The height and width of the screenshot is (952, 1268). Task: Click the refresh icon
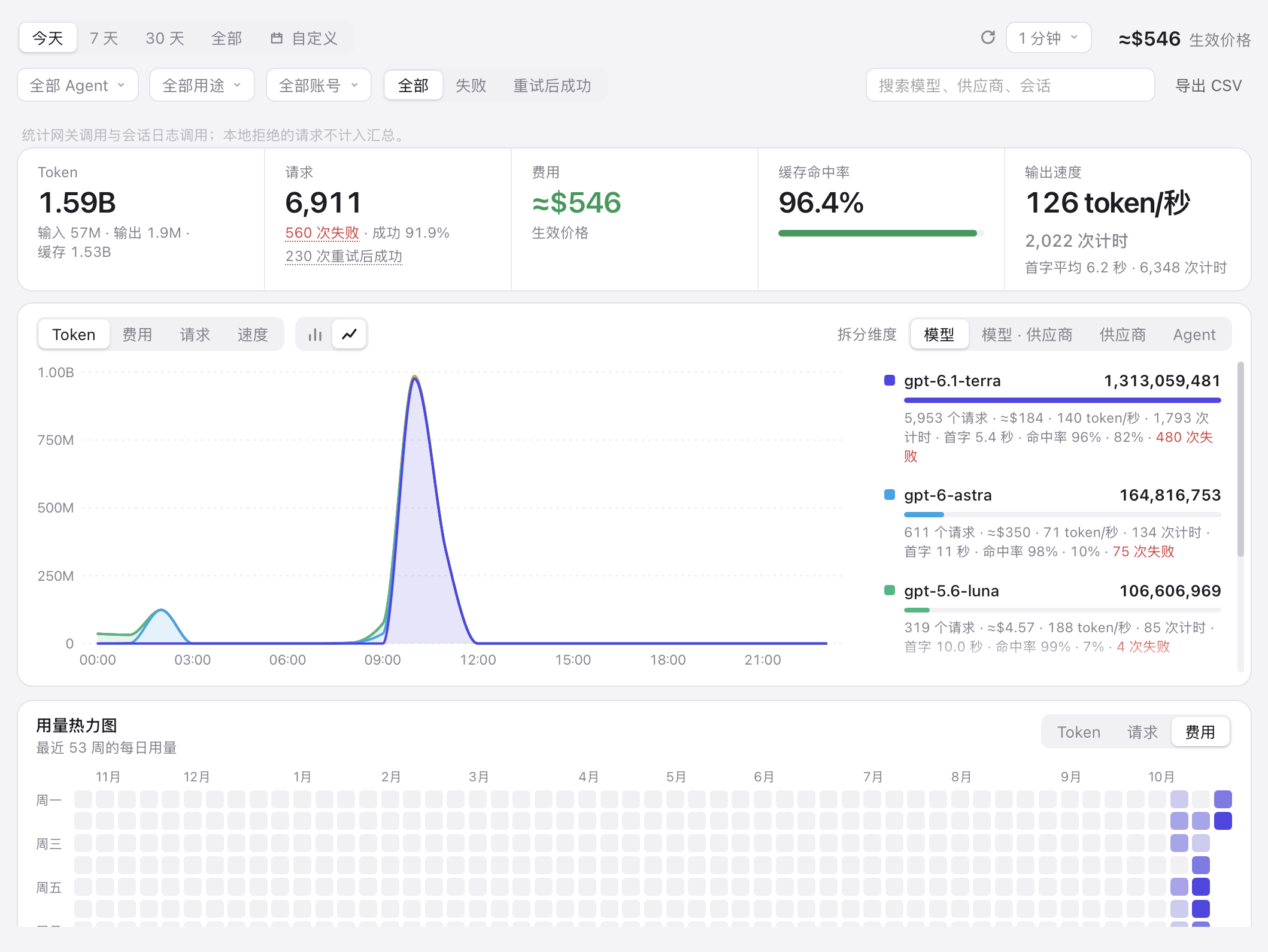pos(988,38)
